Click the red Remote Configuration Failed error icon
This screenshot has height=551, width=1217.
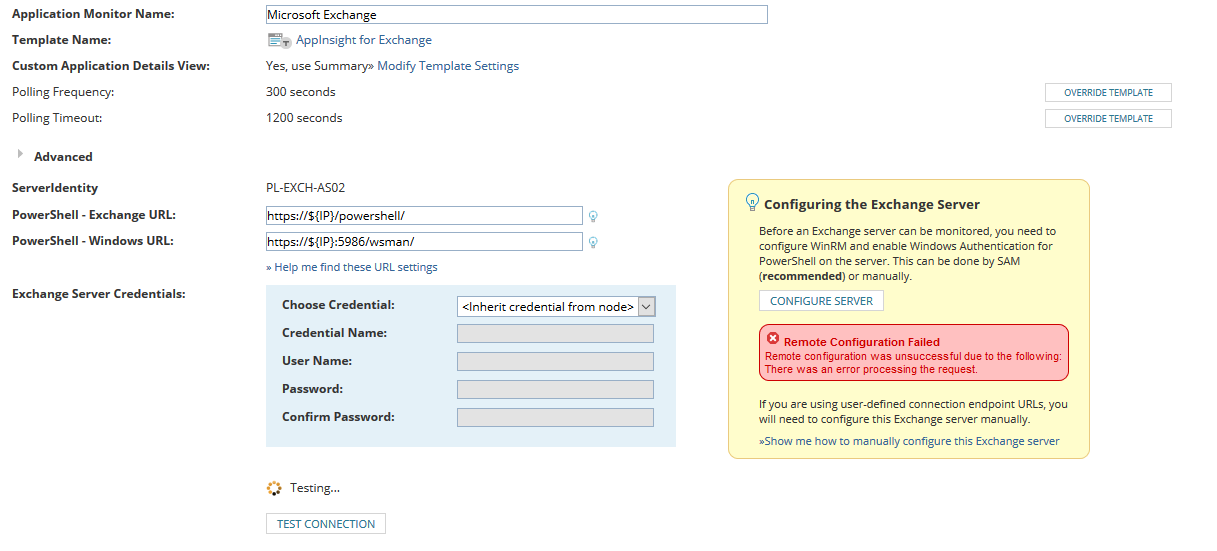point(773,339)
